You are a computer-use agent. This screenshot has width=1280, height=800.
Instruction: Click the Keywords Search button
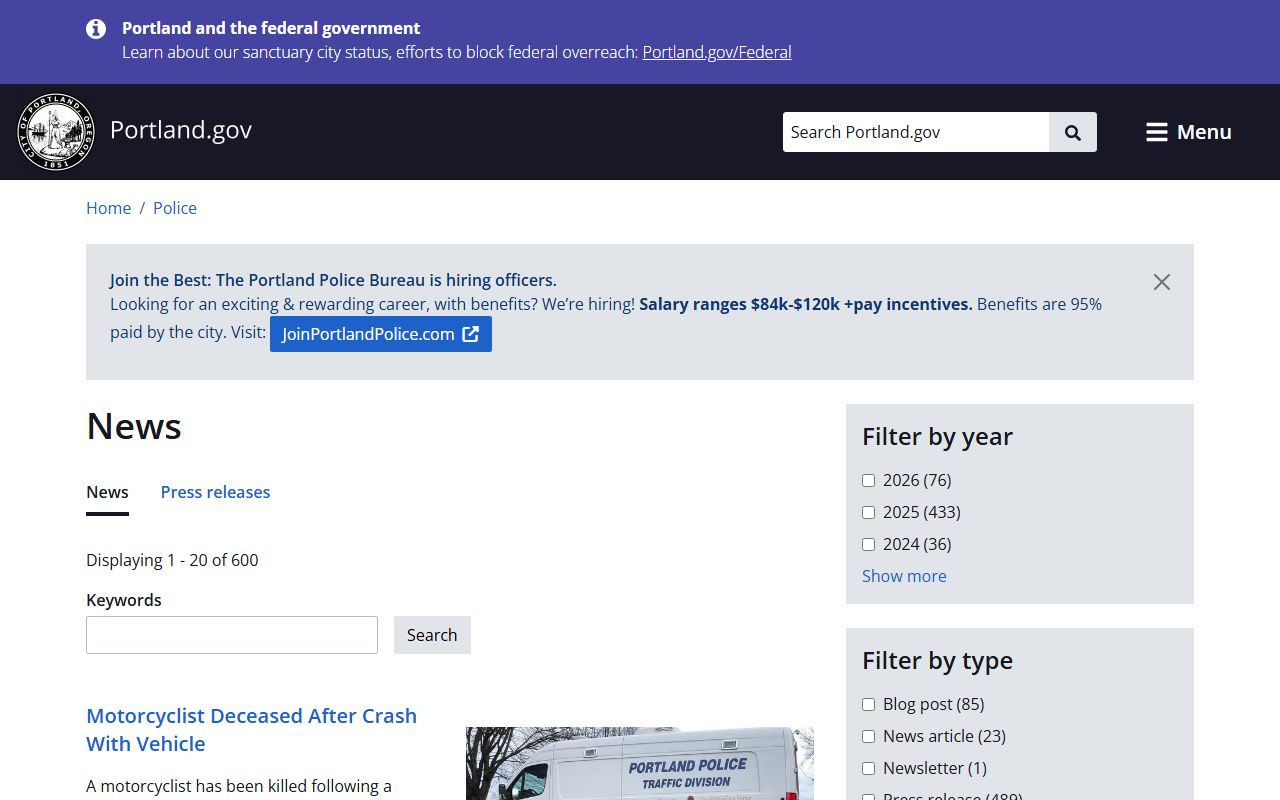[x=432, y=635]
